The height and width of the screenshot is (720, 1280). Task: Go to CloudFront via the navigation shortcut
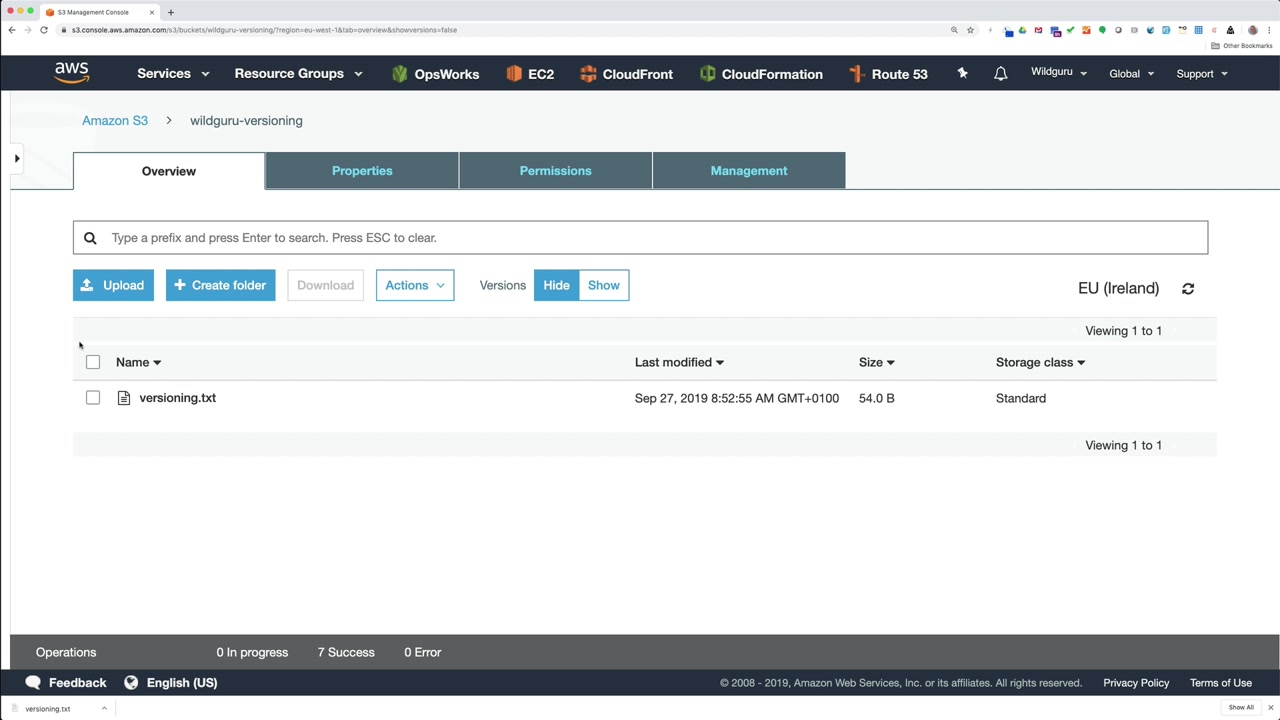626,74
